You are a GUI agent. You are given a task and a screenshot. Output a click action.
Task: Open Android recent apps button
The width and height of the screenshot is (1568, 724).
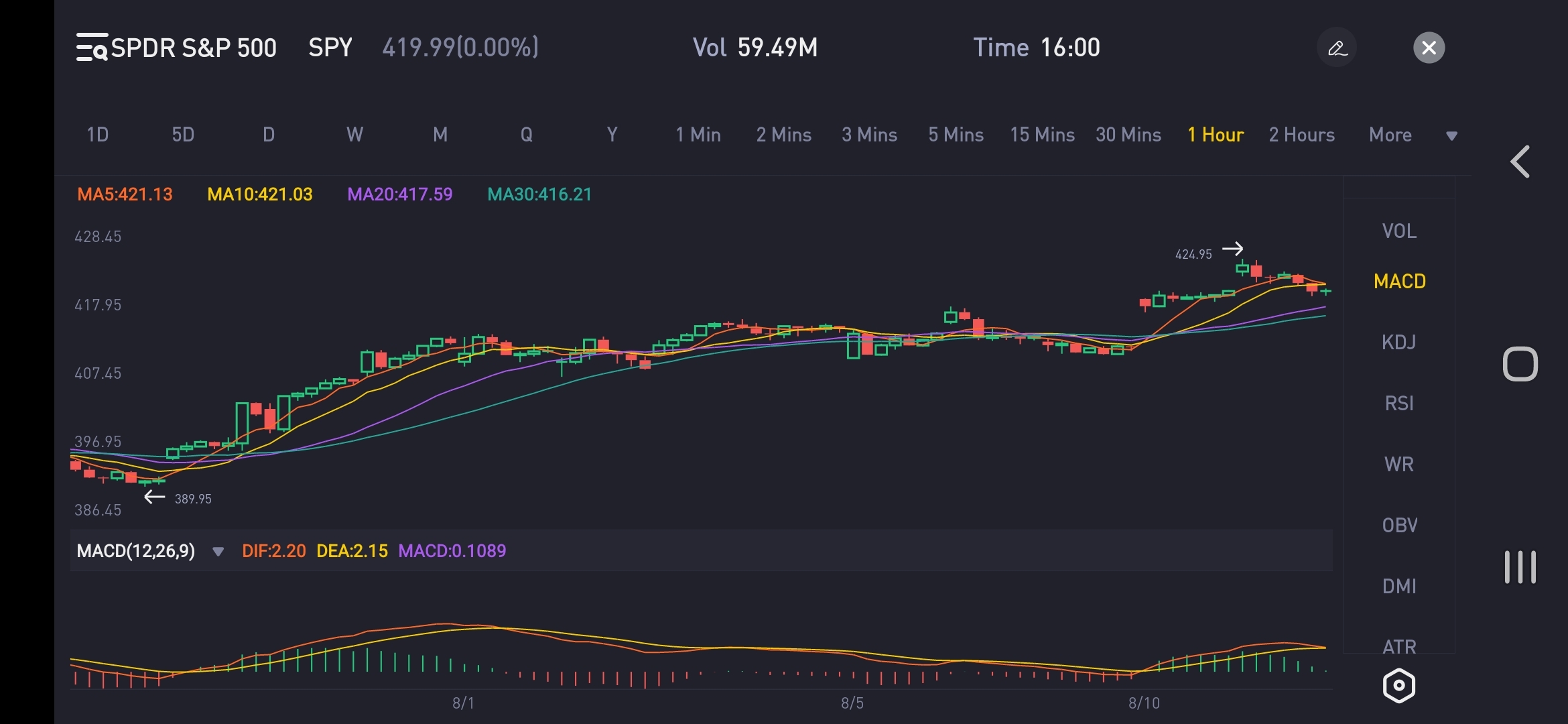[x=1520, y=567]
